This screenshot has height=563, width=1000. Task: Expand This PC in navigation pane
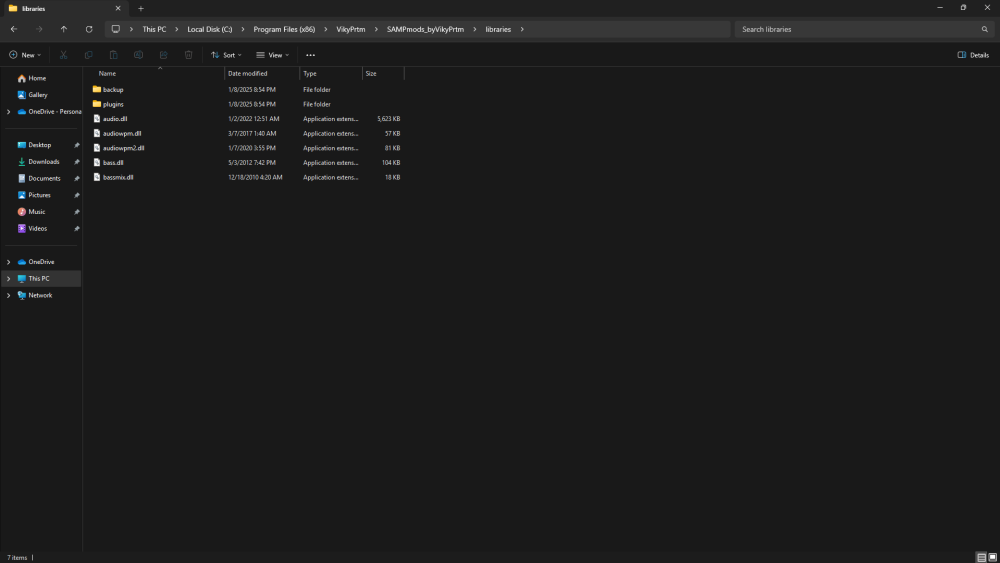(8, 279)
